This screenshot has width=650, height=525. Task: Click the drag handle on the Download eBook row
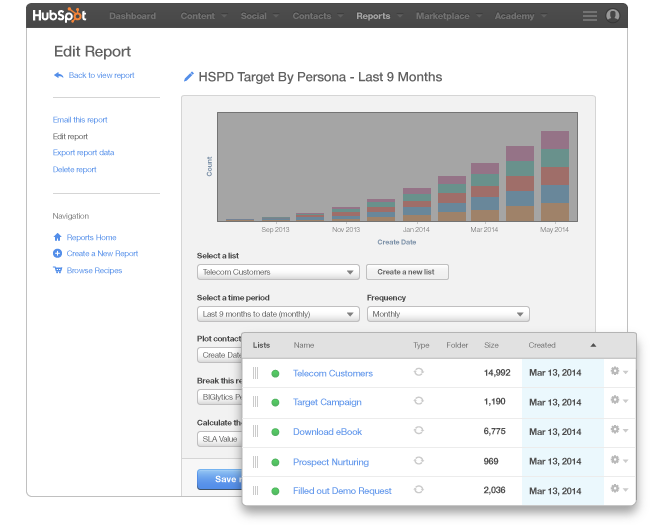click(x=255, y=431)
